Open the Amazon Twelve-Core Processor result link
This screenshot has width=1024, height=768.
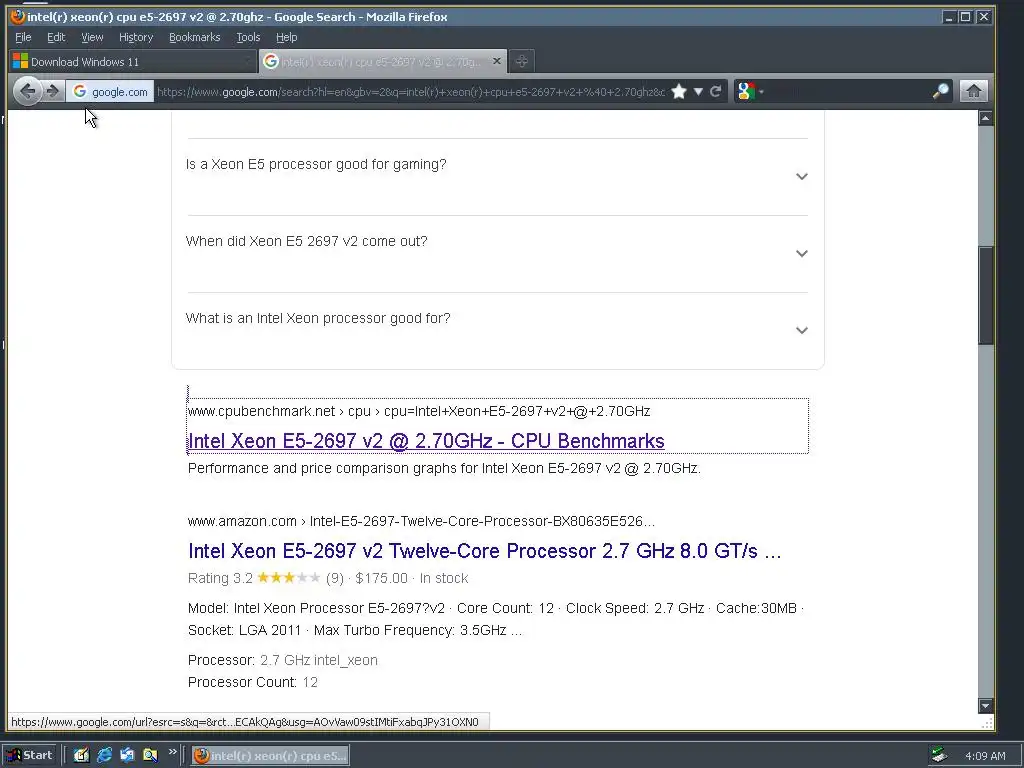[484, 551]
